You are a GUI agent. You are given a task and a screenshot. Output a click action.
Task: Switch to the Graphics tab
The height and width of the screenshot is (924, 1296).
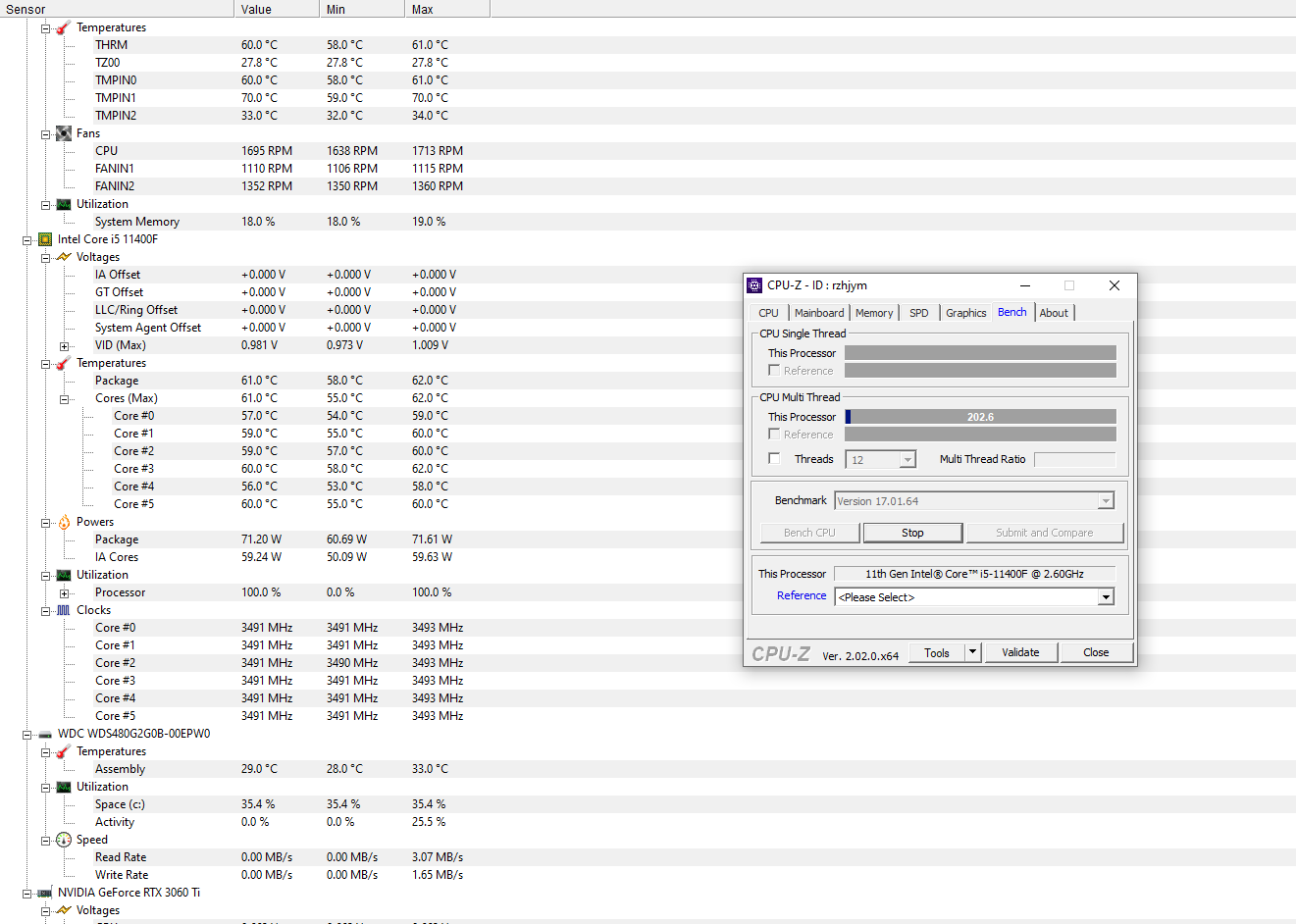[x=966, y=313]
